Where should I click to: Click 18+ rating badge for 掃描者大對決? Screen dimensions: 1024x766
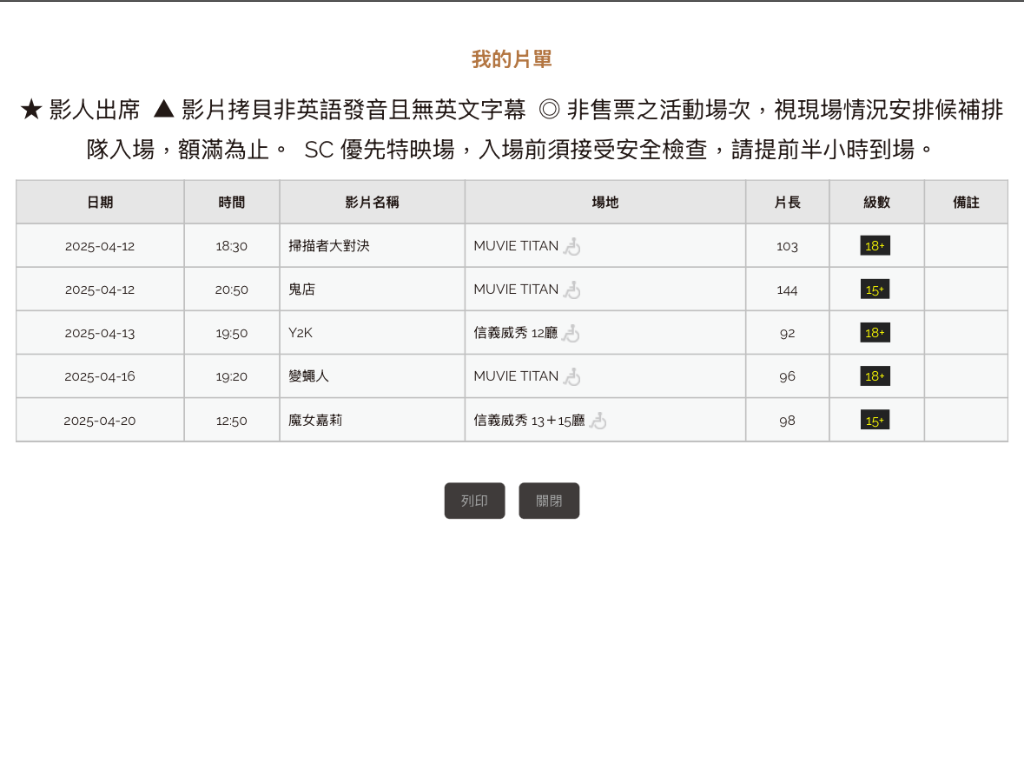[875, 246]
